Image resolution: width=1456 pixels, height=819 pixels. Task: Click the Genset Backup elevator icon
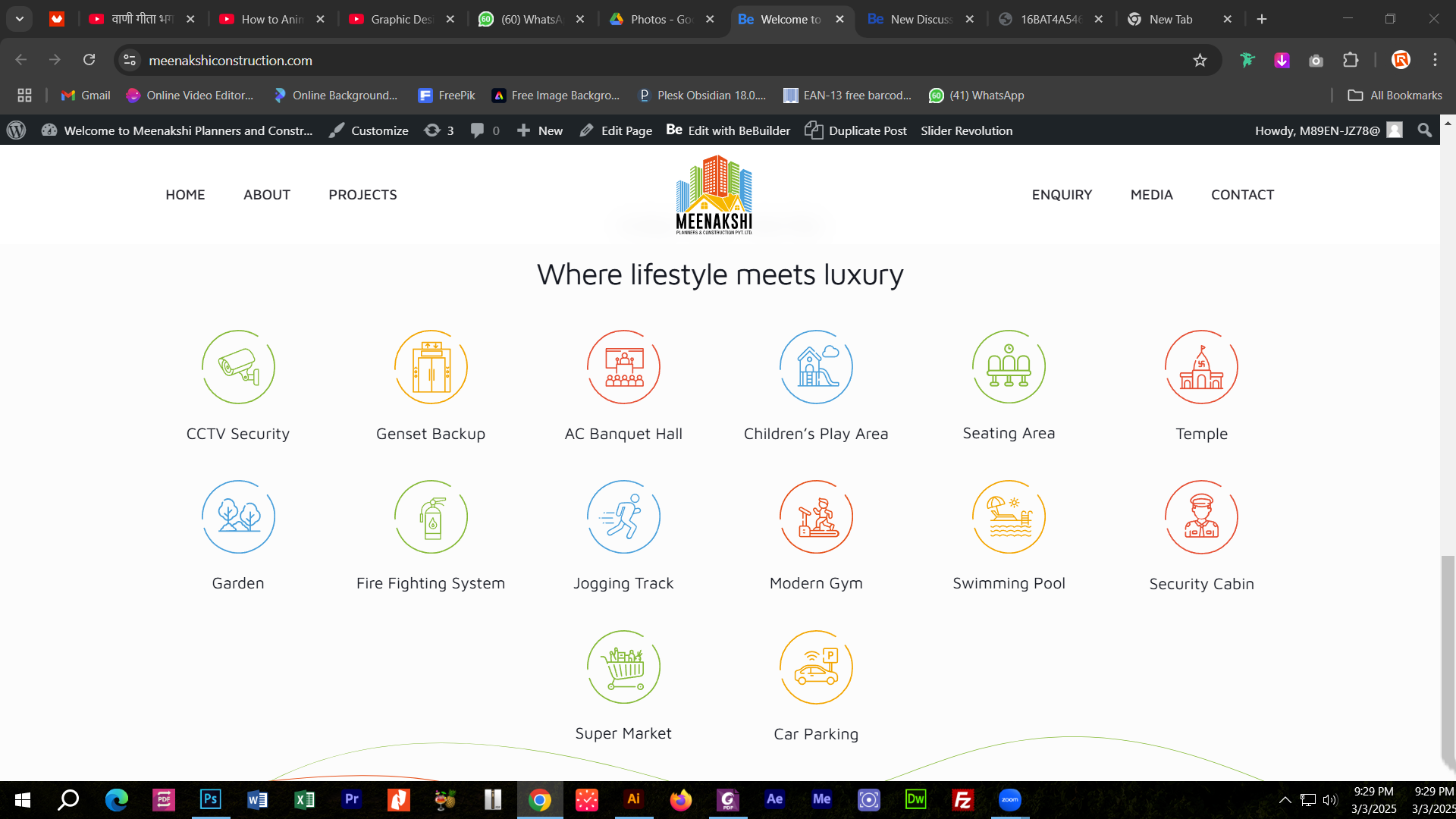(431, 367)
